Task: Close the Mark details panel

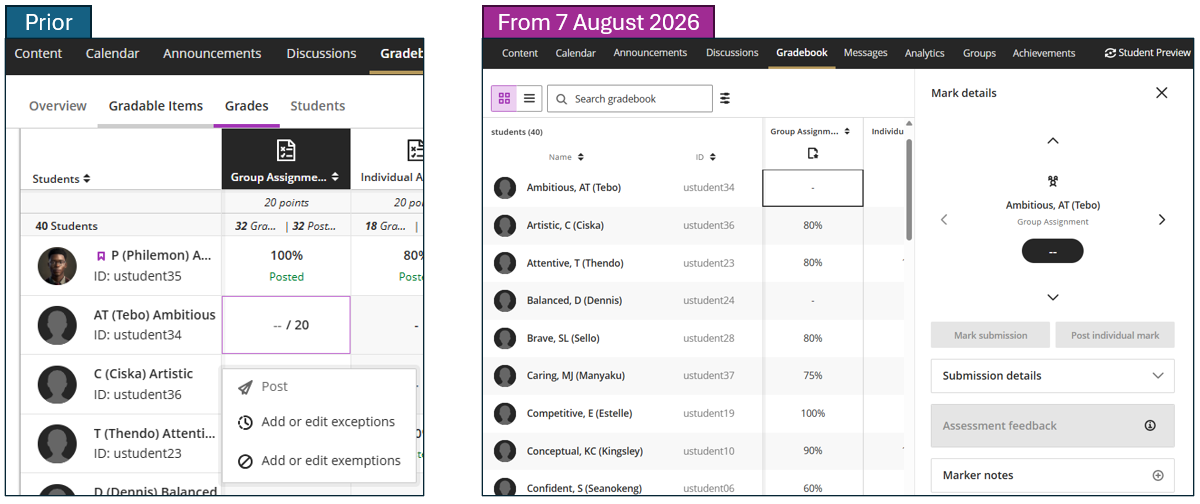Action: tap(1161, 93)
